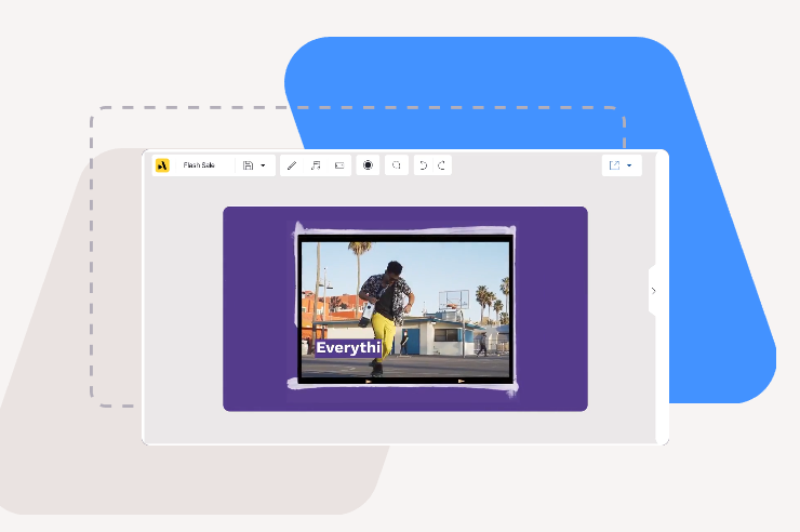
Task: Select the Everythi text overlay on video
Action: pyautogui.click(x=348, y=348)
